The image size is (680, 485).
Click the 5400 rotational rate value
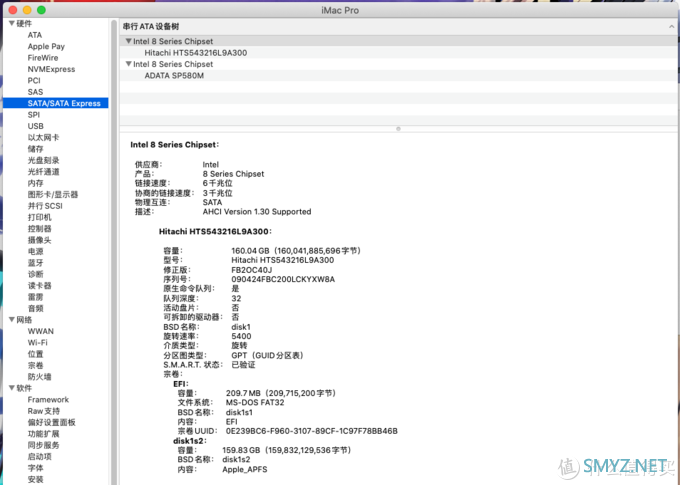(241, 336)
